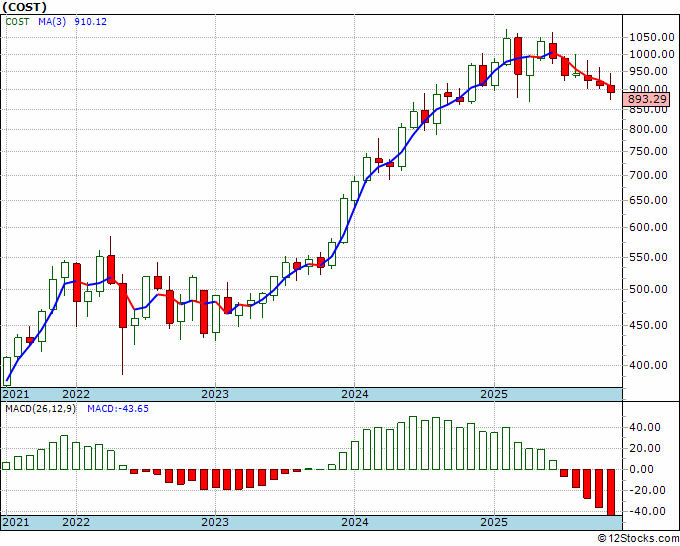The image size is (680, 546).
Task: Select the MACD(26,12,9) indicator label
Action: pos(40,409)
